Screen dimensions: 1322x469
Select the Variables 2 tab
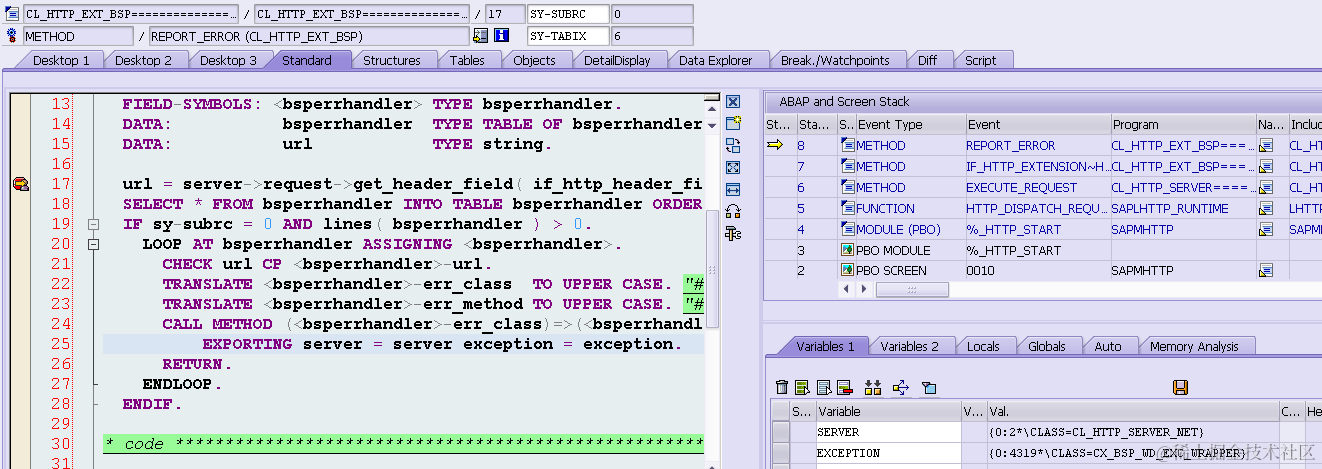[x=909, y=346]
